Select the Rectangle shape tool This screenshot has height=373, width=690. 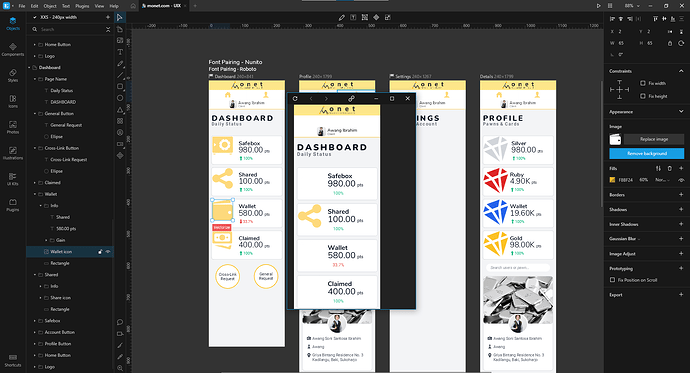pos(120,87)
